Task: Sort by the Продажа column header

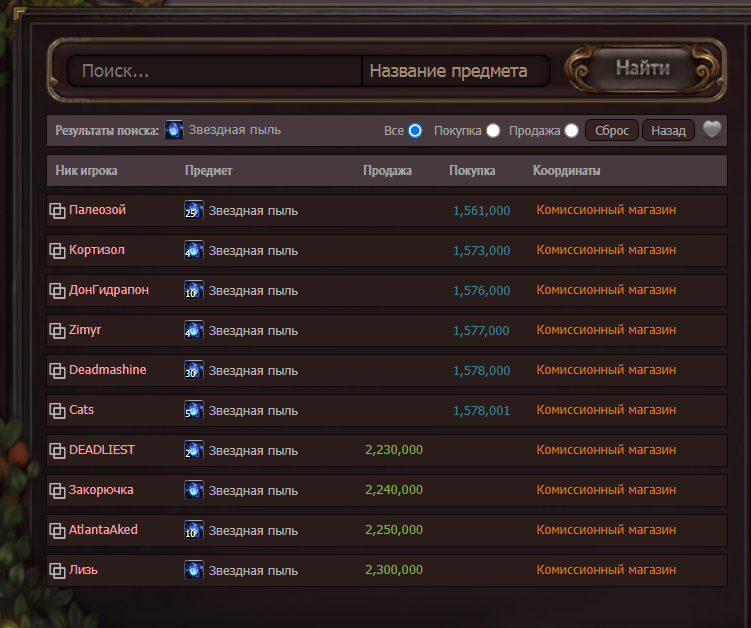Action: 387,171
